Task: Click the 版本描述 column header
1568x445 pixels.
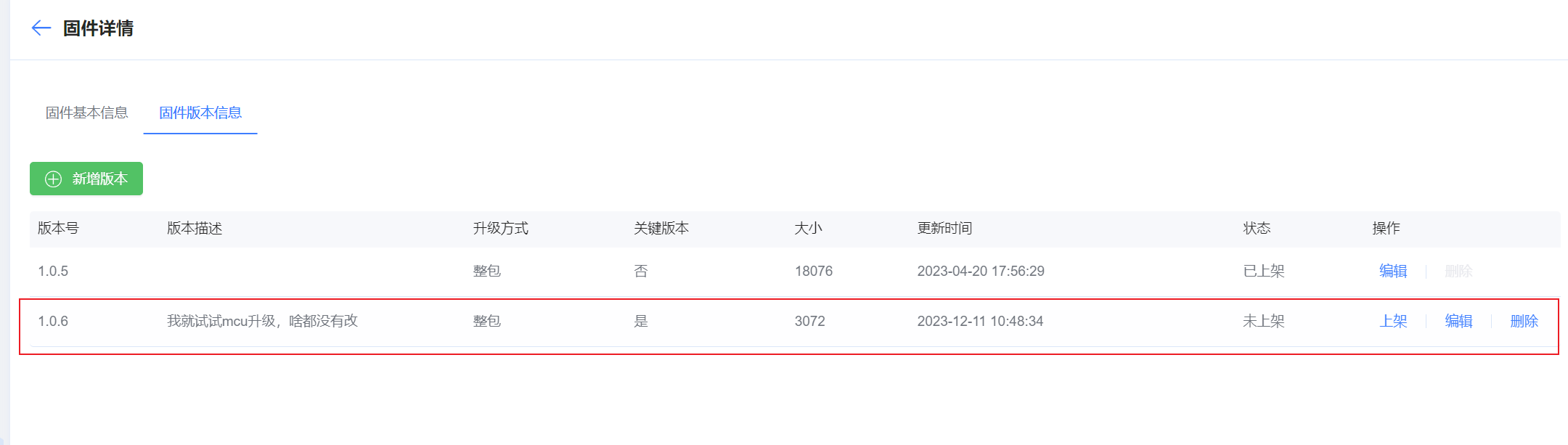Action: [x=195, y=228]
